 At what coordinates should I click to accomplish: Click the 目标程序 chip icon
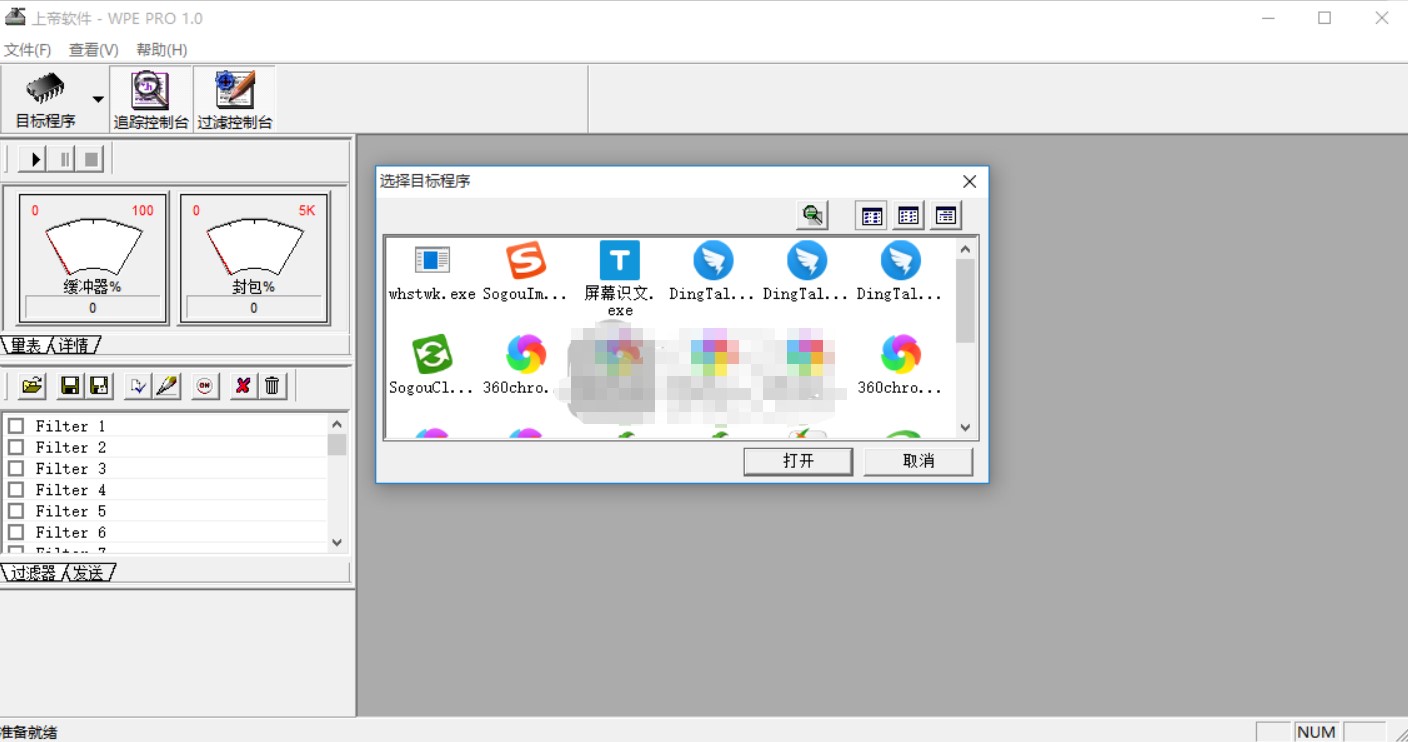45,89
